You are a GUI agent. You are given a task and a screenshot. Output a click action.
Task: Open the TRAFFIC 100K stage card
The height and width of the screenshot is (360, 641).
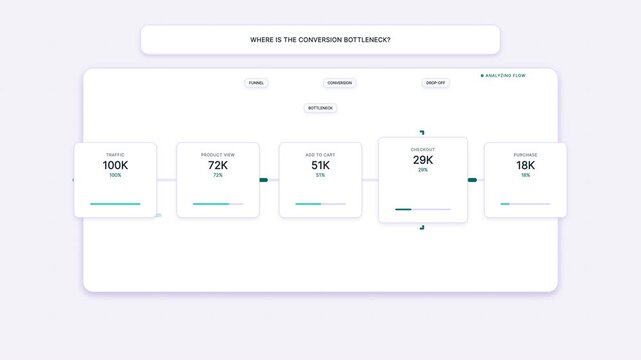tap(115, 180)
